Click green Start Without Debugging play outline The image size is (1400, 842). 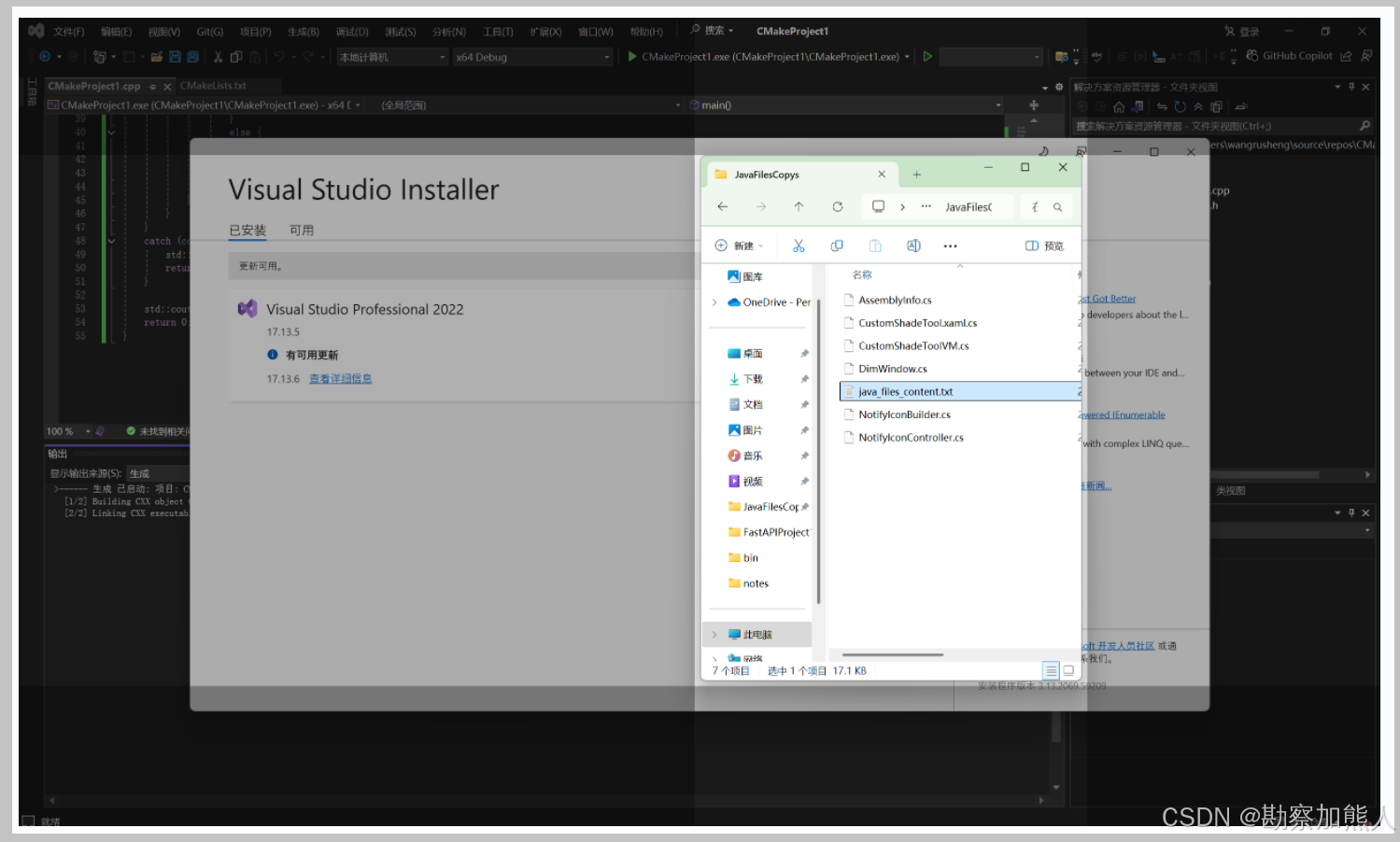point(927,57)
